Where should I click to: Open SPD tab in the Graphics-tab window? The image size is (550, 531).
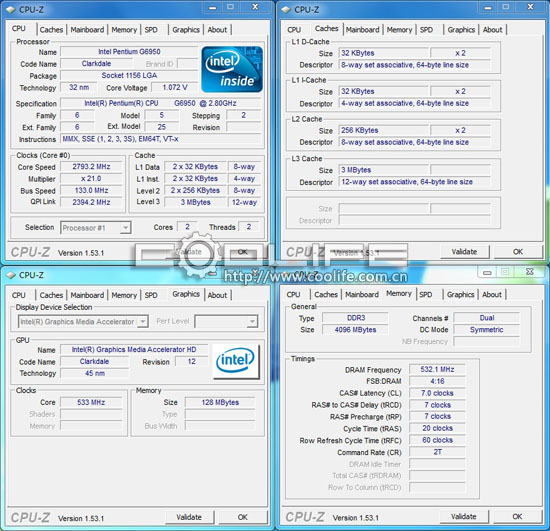click(151, 295)
